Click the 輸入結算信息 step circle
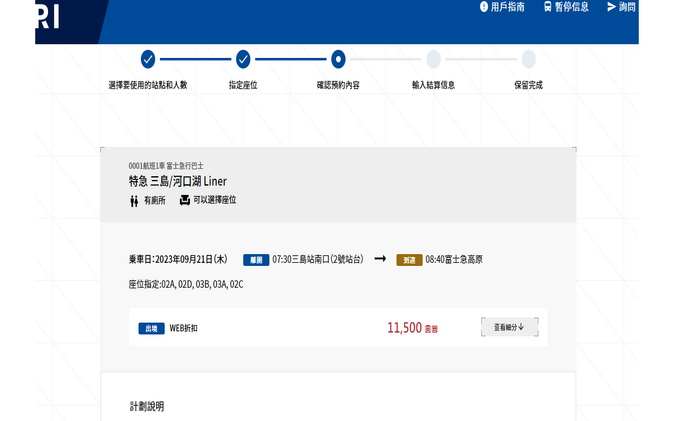The width and height of the screenshot is (674, 421). point(433,59)
